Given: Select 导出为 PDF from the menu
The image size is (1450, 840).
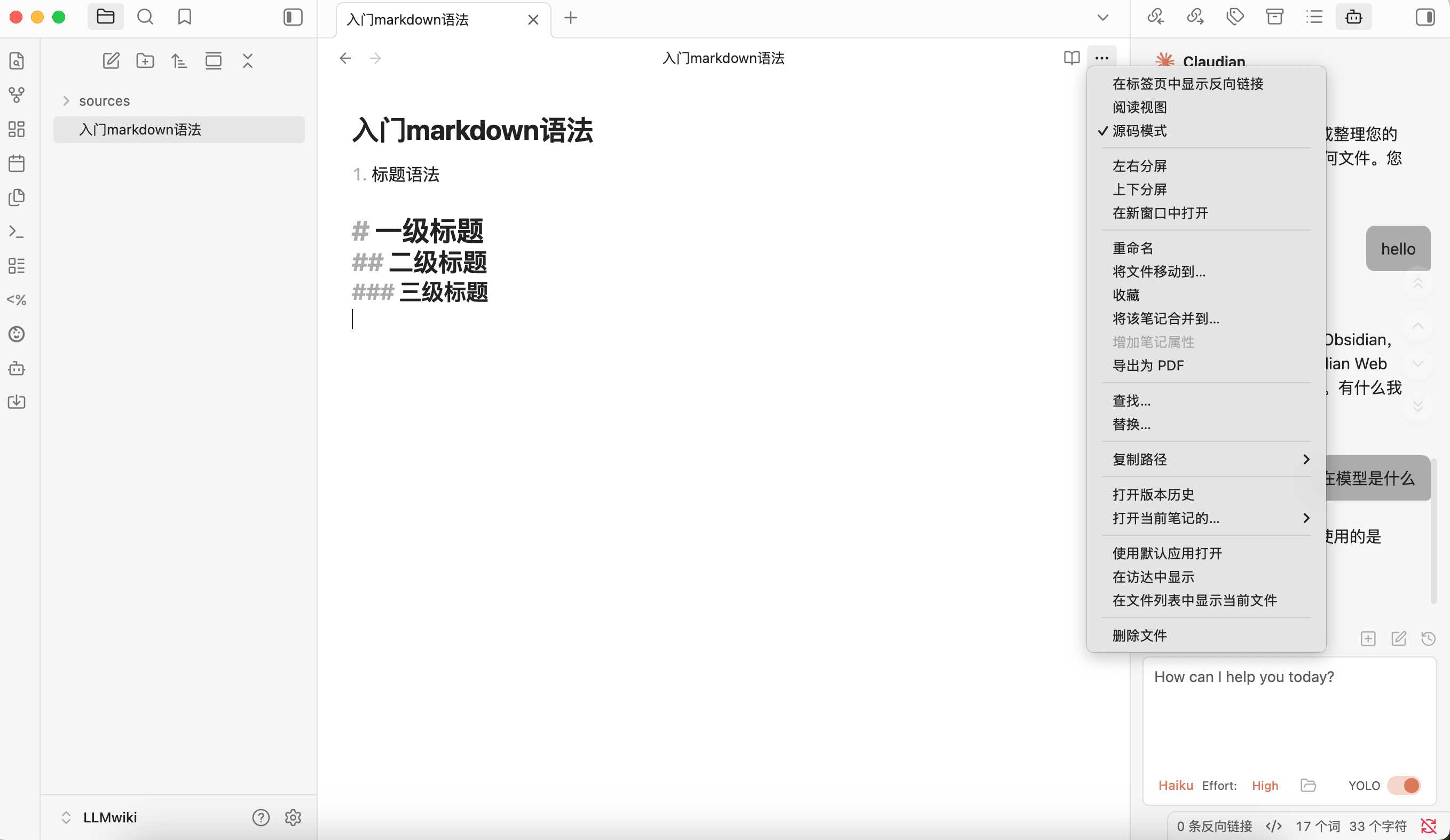Looking at the screenshot, I should coord(1148,366).
